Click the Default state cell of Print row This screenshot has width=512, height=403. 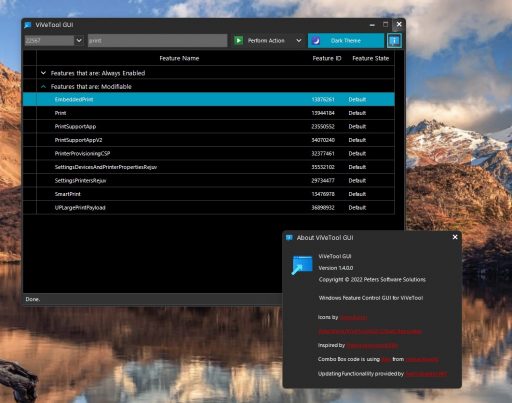point(357,113)
